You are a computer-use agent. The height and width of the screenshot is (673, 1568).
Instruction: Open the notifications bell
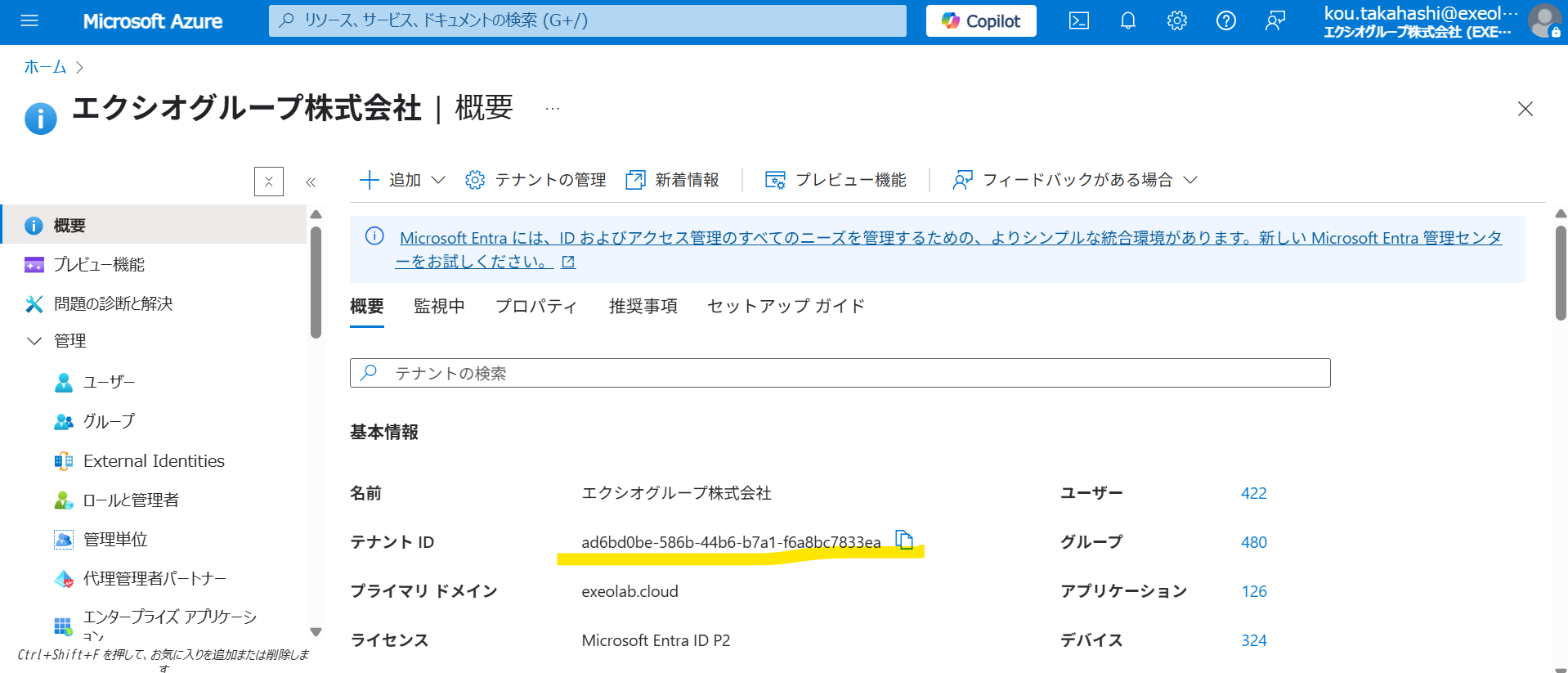pos(1127,21)
